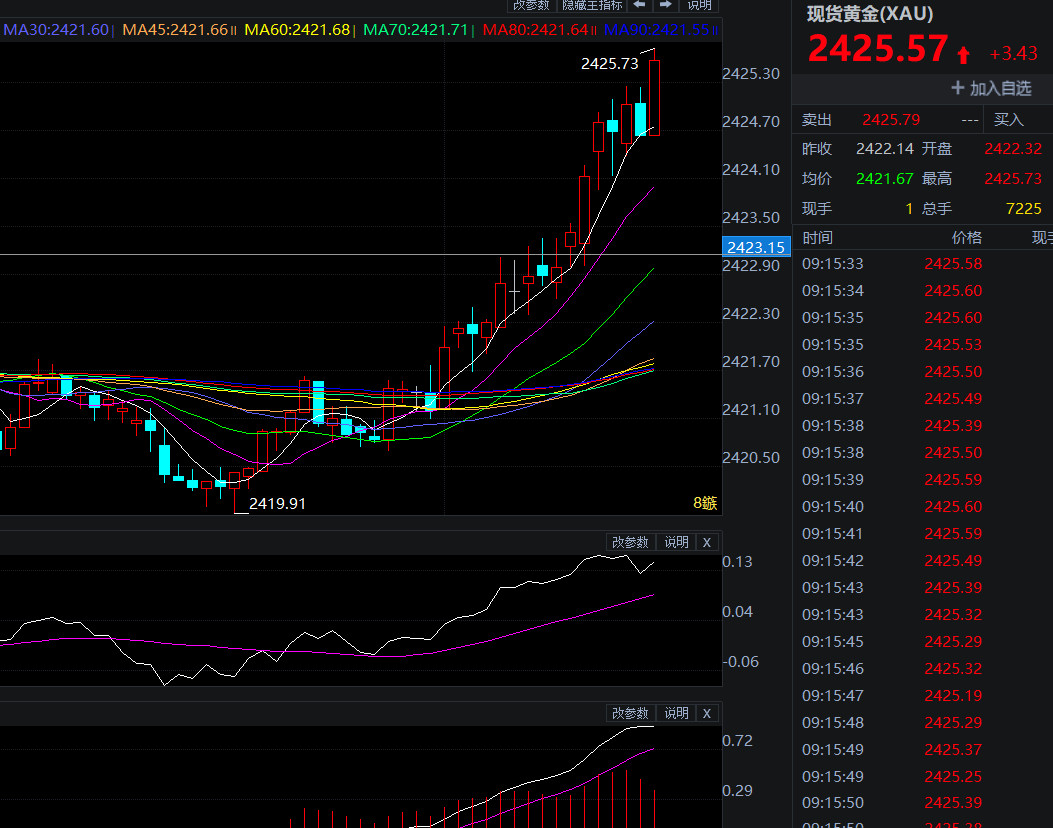
Task: Open 说明 in the middle indicator panel
Action: pos(677,542)
